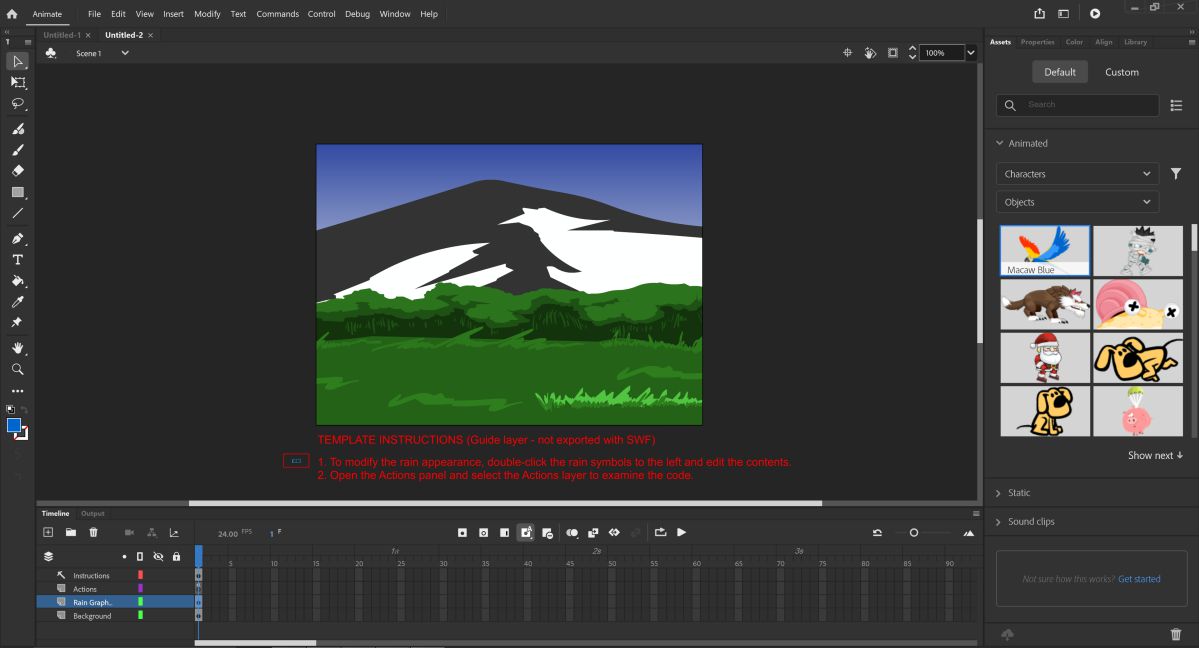Click the blue fill color swatch
The image size is (1199, 648).
click(14, 426)
